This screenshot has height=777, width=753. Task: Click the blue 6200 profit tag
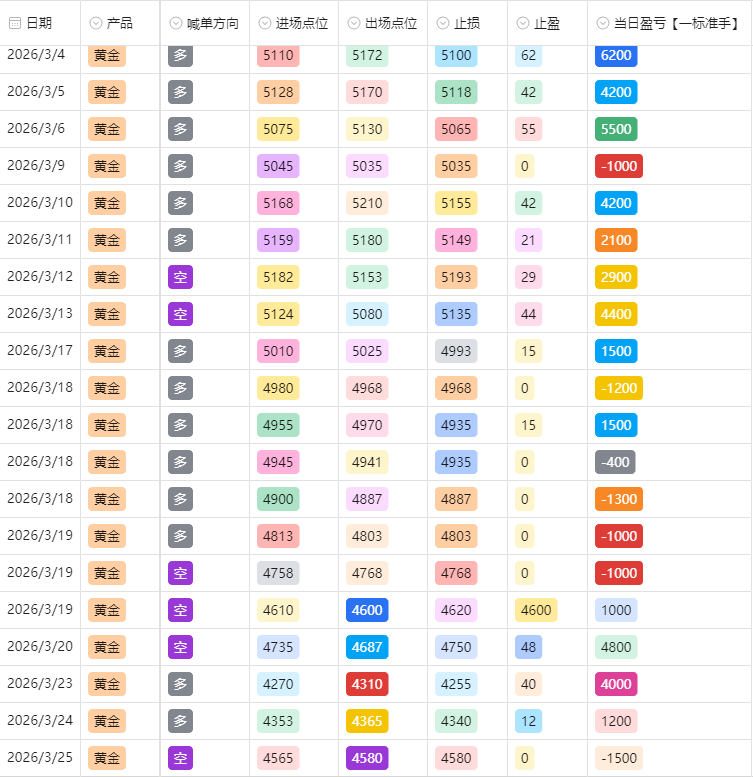click(x=616, y=55)
